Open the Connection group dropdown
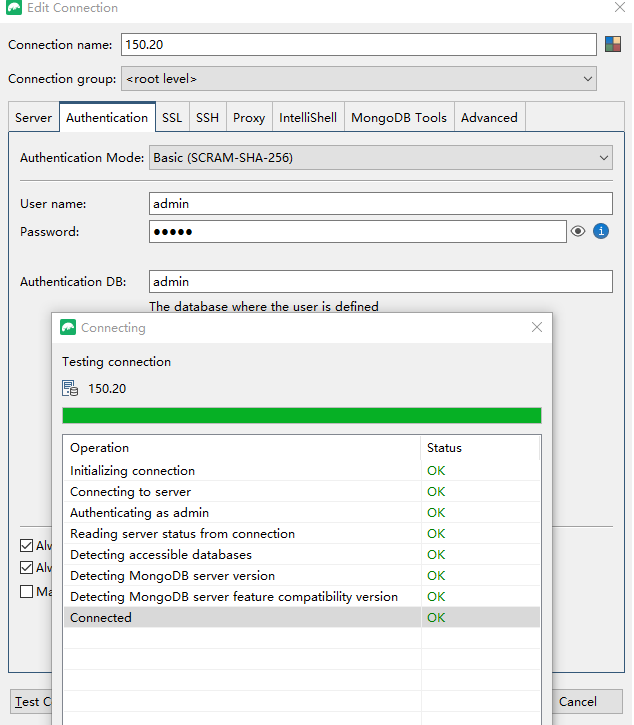The width and height of the screenshot is (634, 725). 359,79
